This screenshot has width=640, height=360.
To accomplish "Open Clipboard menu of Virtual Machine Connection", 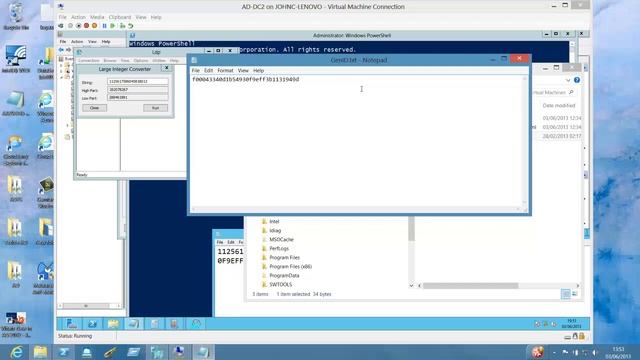I will click(x=120, y=17).
